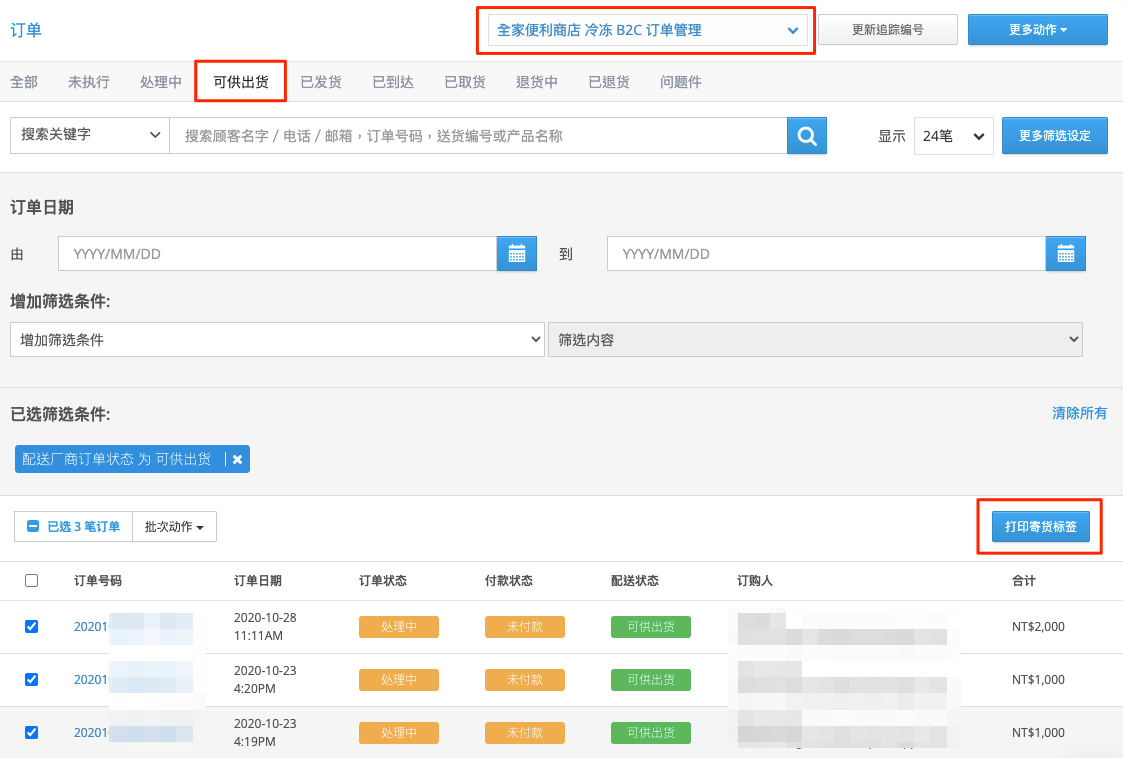Click 处理中 badge in 2020-10-28 row
1123x758 pixels.
tap(399, 627)
